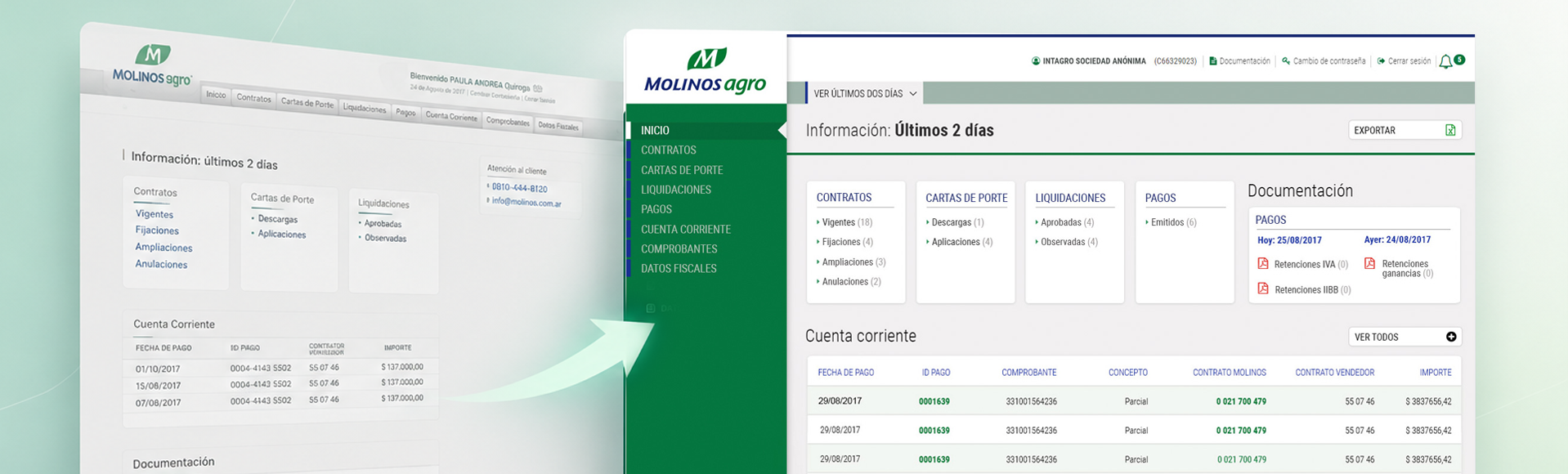Click info@molinos.com.ar email link
The image size is (1568, 474).
[x=526, y=202]
